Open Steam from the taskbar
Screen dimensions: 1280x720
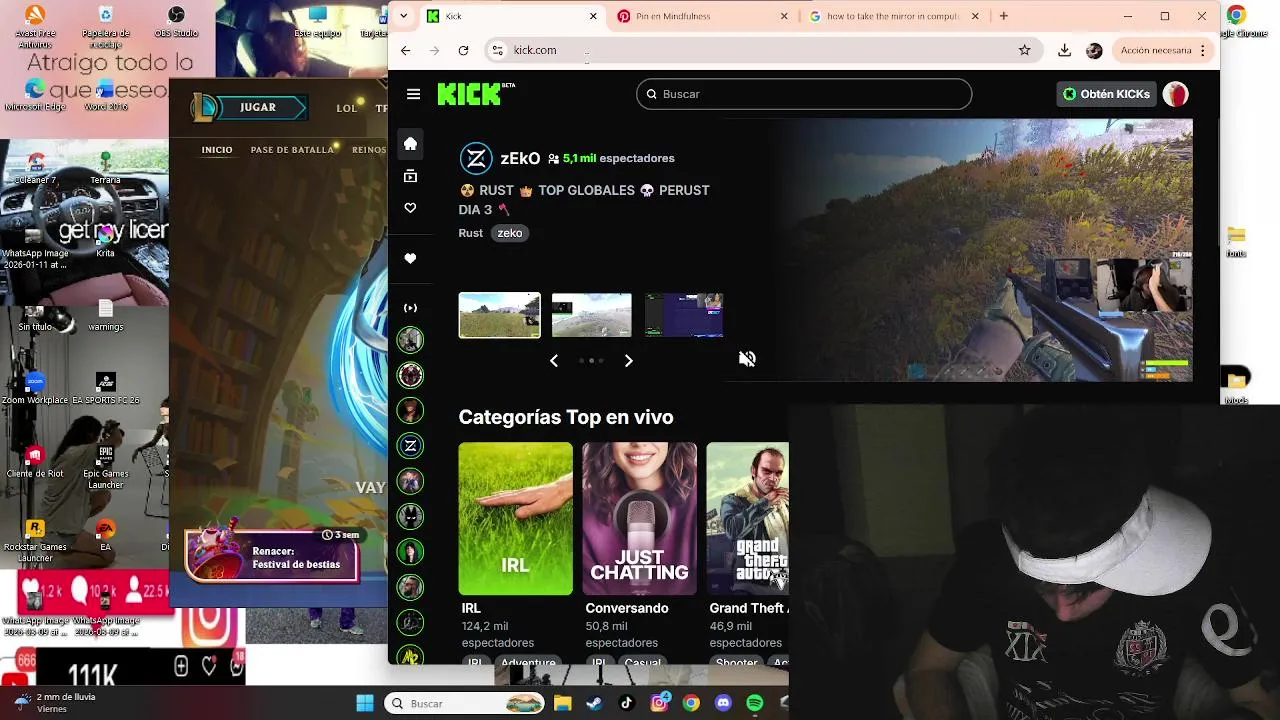click(x=594, y=703)
